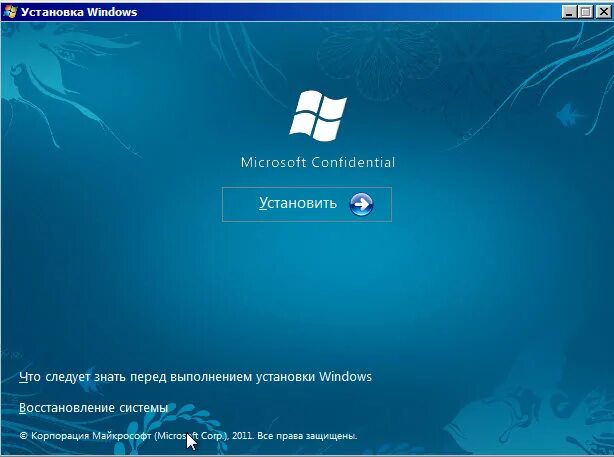This screenshot has width=614, height=457.
Task: Click the Установка Windows title text
Action: (79, 12)
